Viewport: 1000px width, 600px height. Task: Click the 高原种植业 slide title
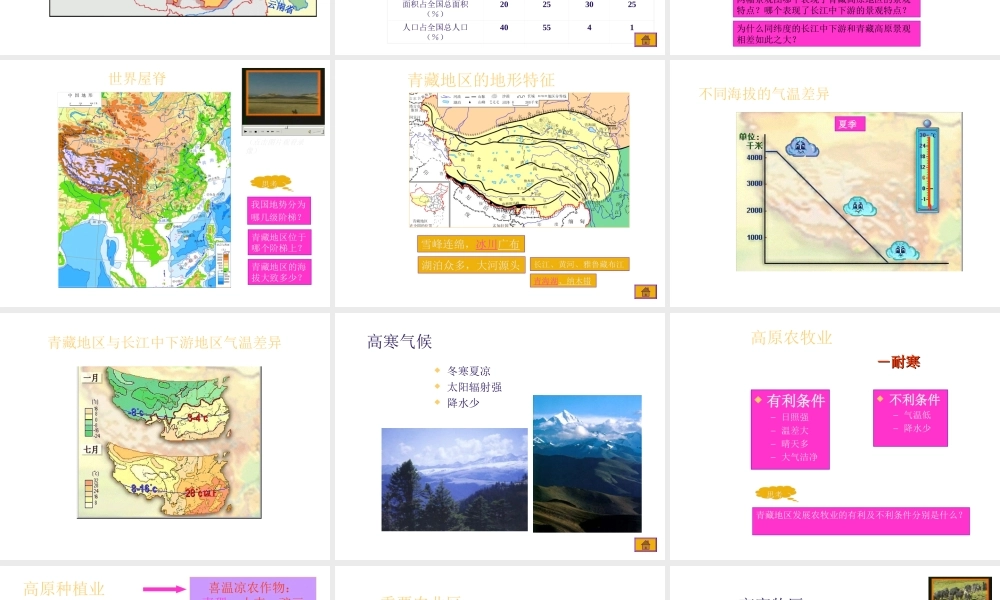tap(64, 589)
